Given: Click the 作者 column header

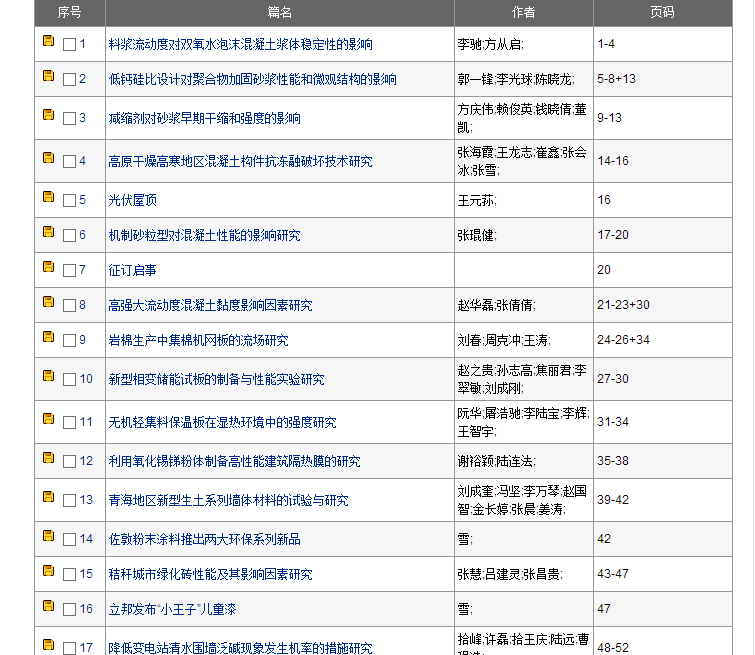Looking at the screenshot, I should [523, 12].
